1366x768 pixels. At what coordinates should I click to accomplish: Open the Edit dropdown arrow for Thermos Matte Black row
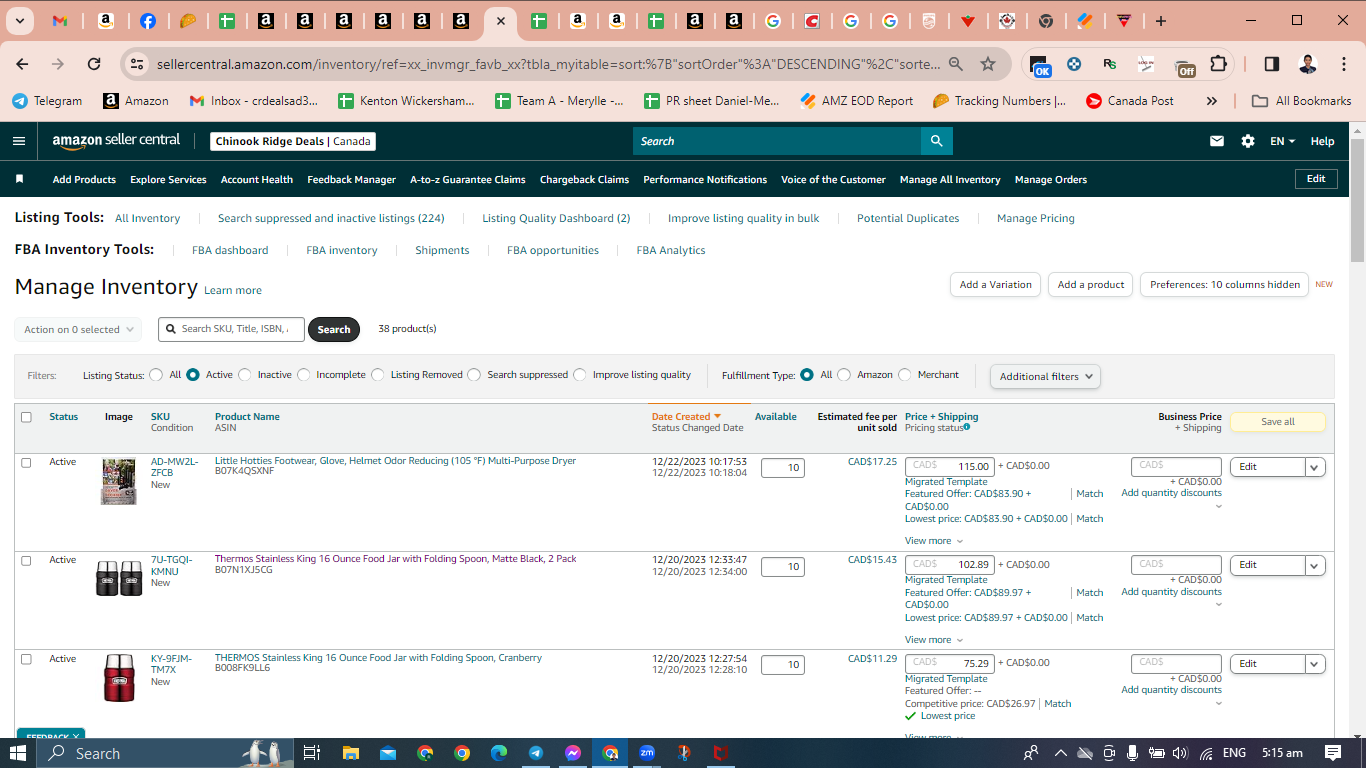coord(1315,565)
